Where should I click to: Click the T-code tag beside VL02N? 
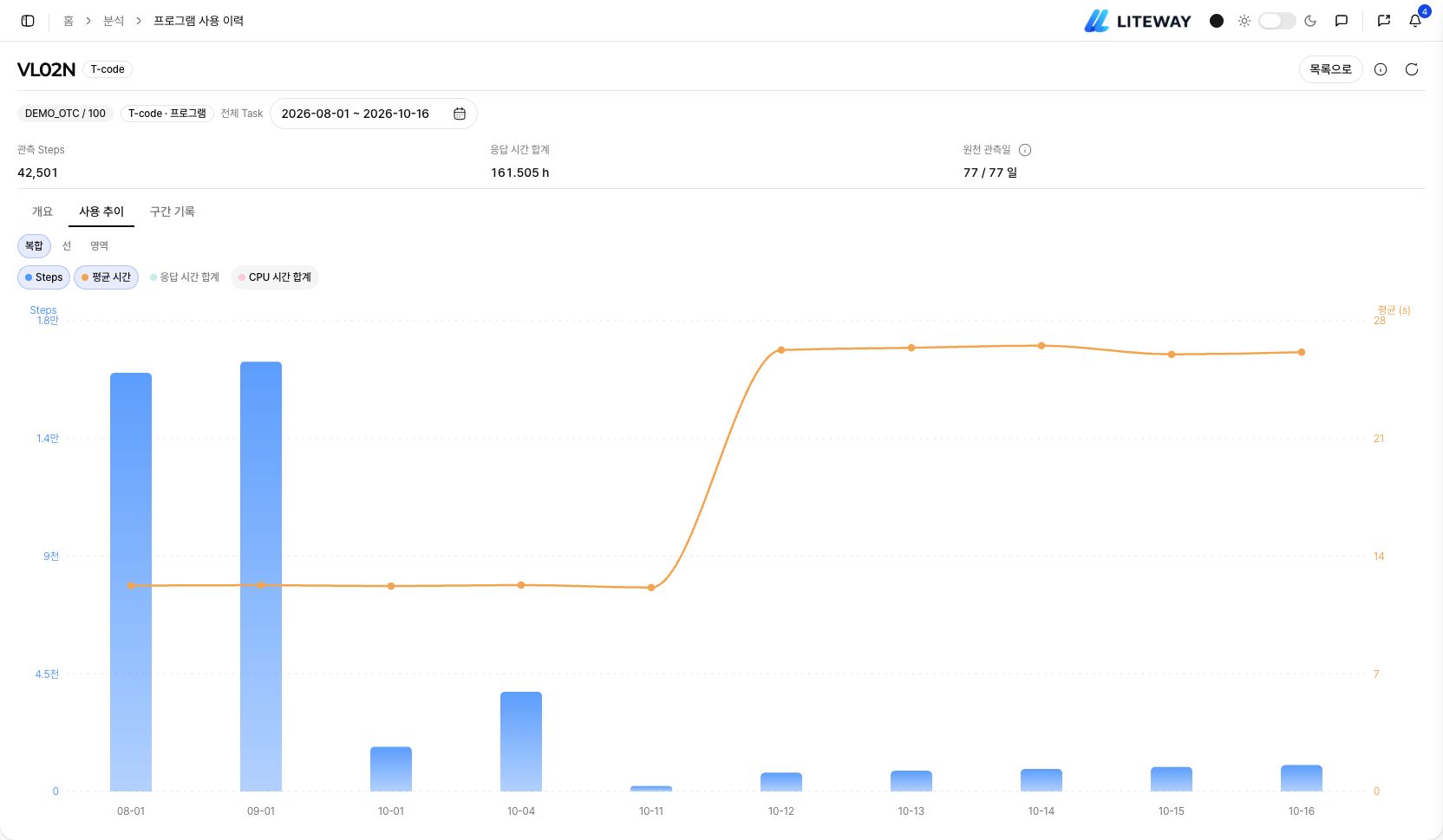pyautogui.click(x=108, y=69)
